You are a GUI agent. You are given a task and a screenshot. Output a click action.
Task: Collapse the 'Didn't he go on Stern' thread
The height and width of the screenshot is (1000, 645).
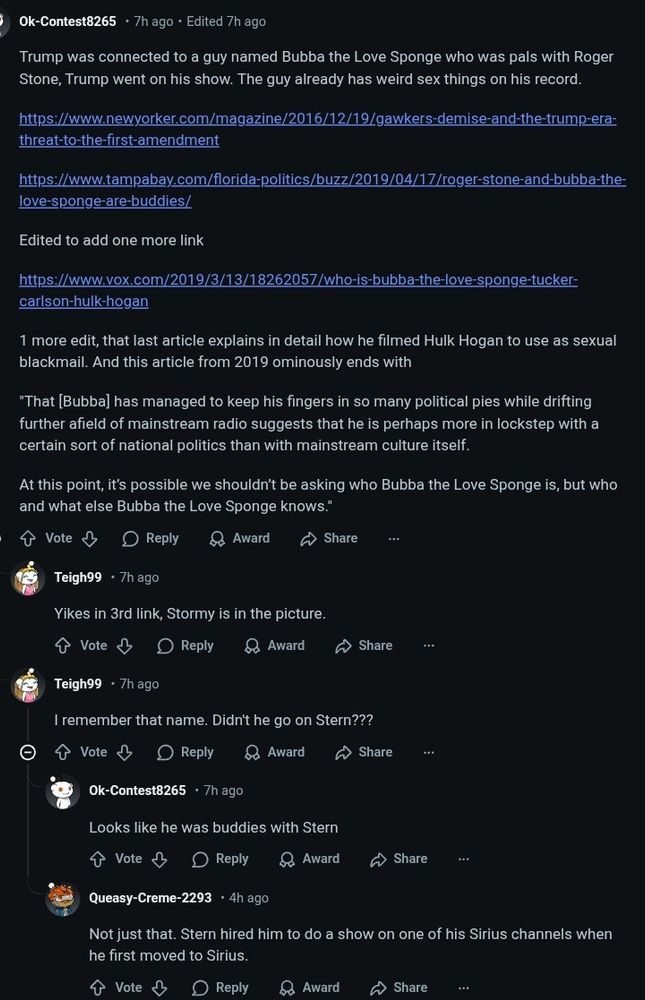[x=27, y=753]
